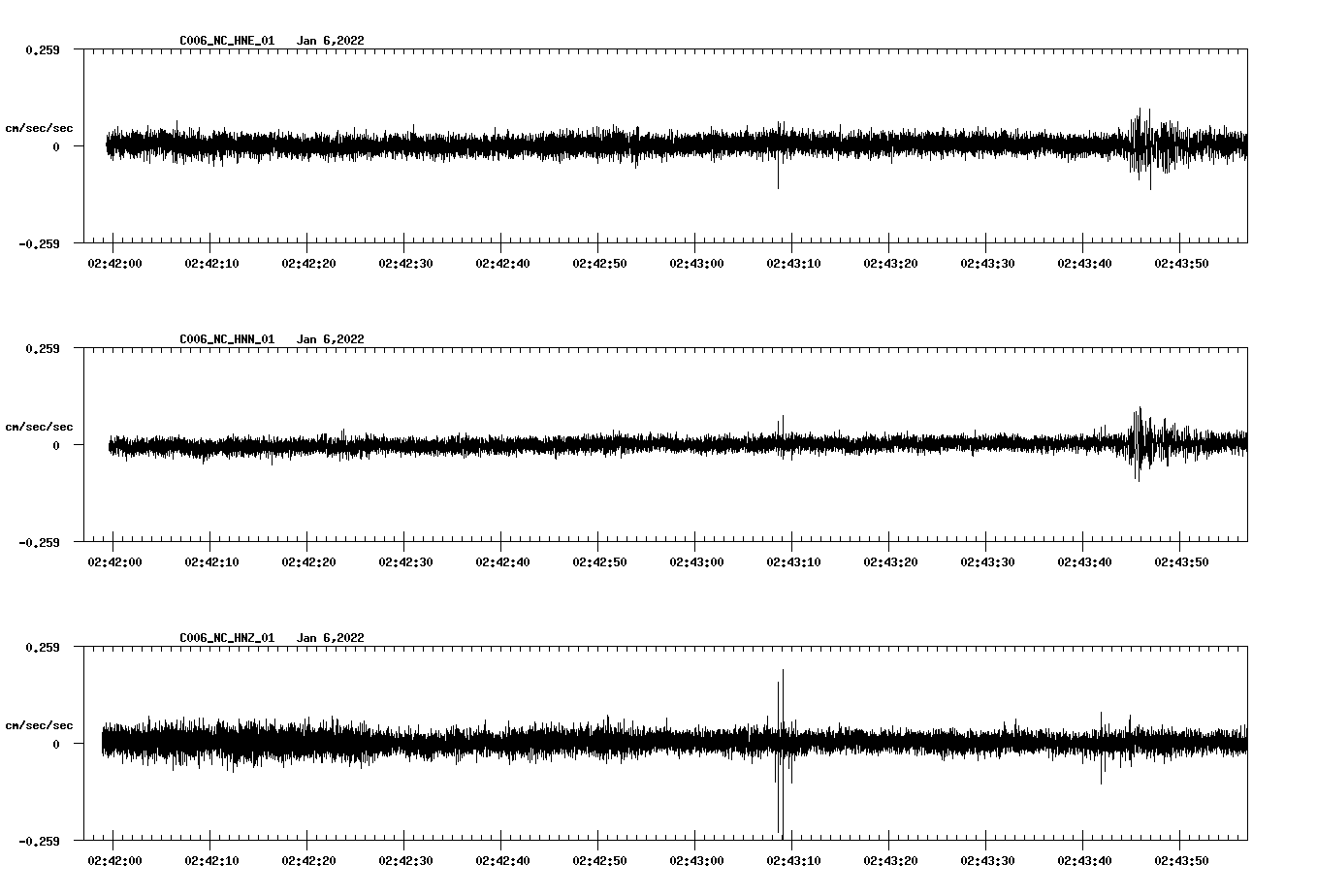The width and height of the screenshot is (1317, 896).
Task: Click the 0.259 upper limit on HNN axis
Action: [x=43, y=348]
